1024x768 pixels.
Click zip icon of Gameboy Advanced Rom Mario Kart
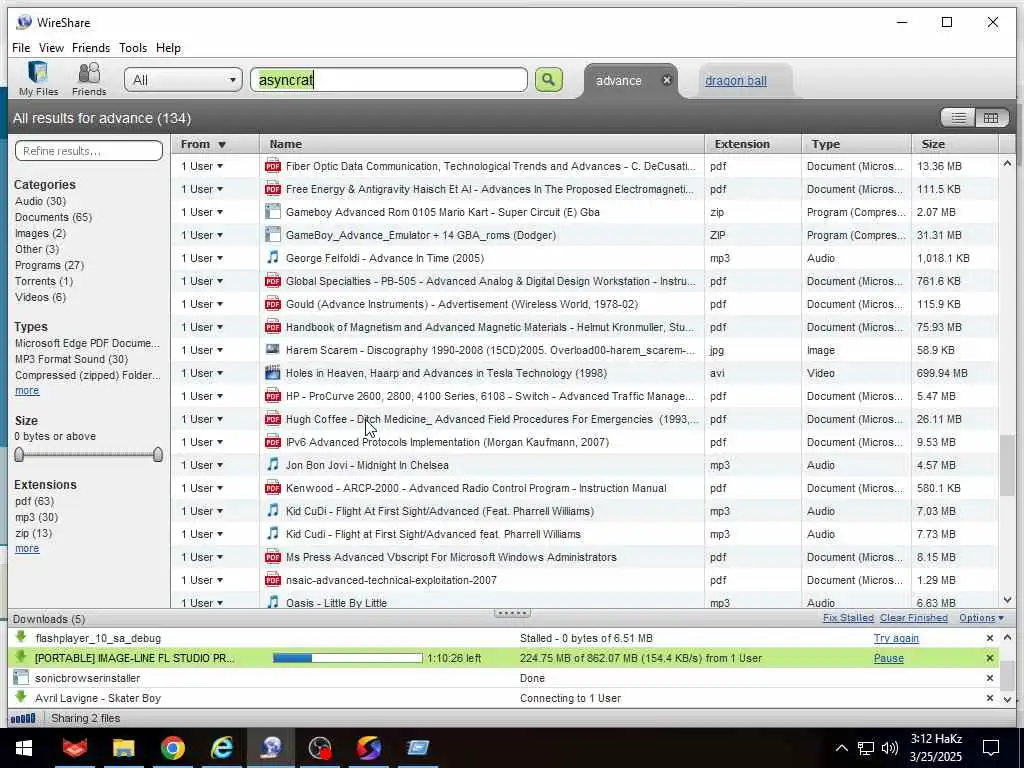[273, 212]
